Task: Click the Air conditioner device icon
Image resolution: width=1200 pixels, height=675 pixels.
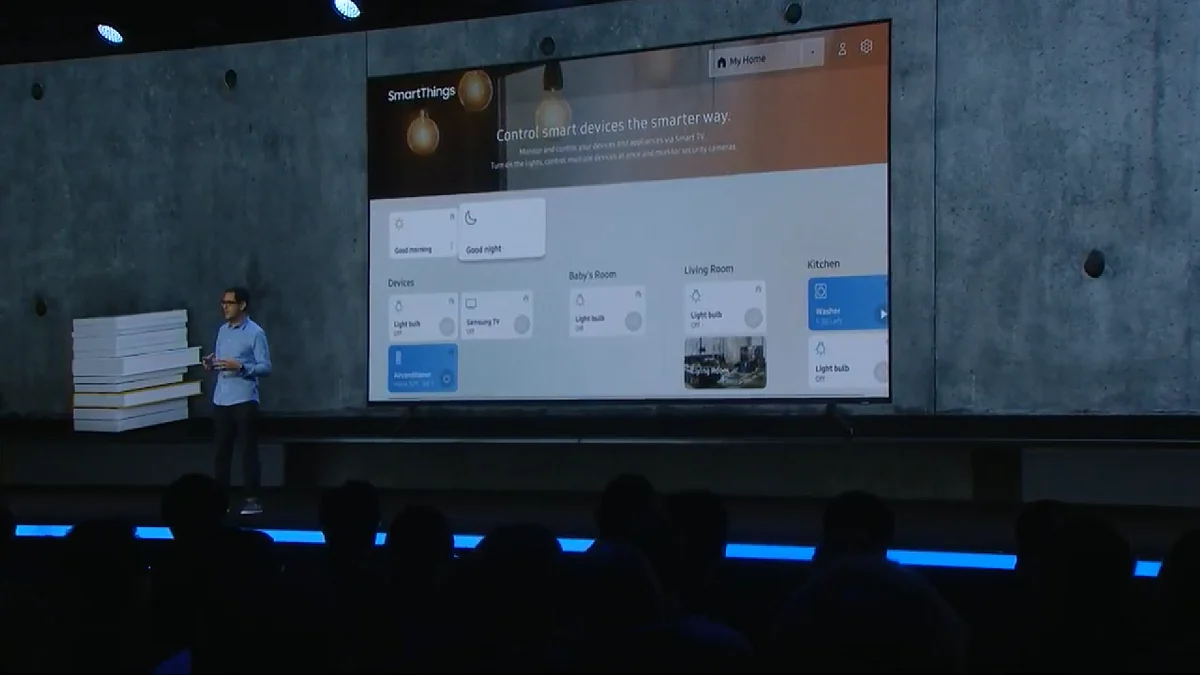Action: [x=398, y=357]
